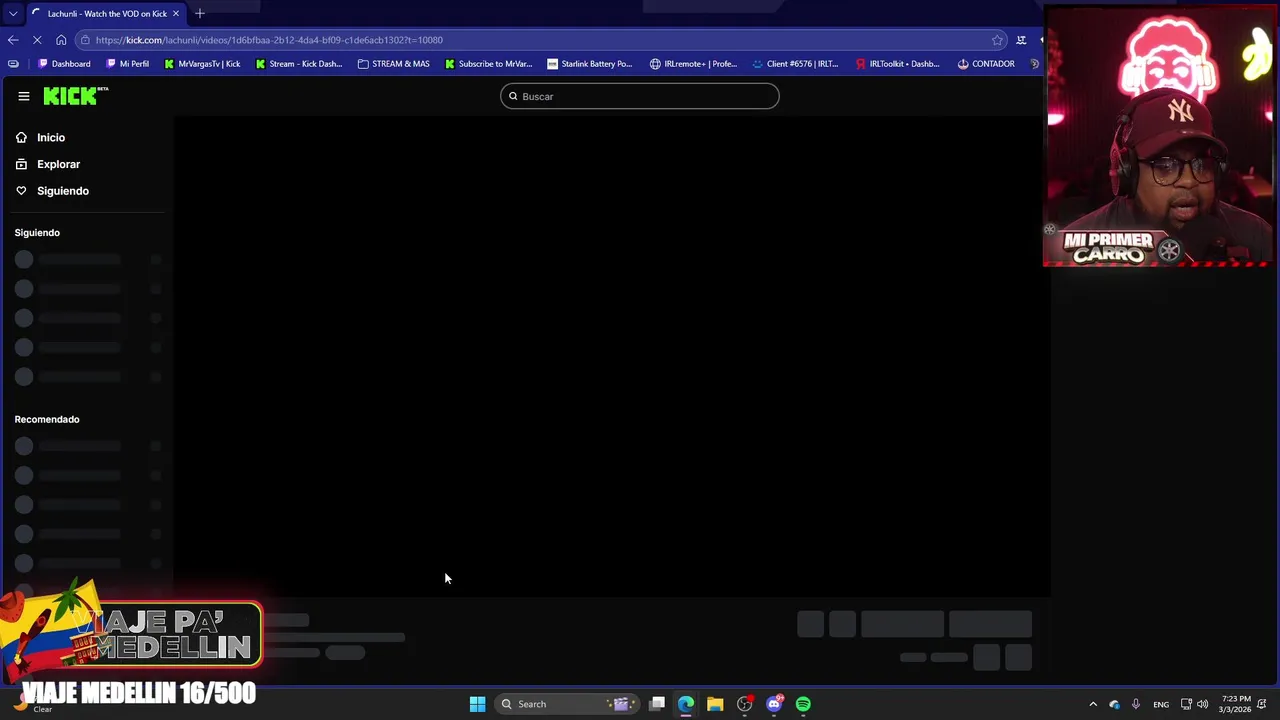
Task: Click the URL address bar
Action: (540, 40)
